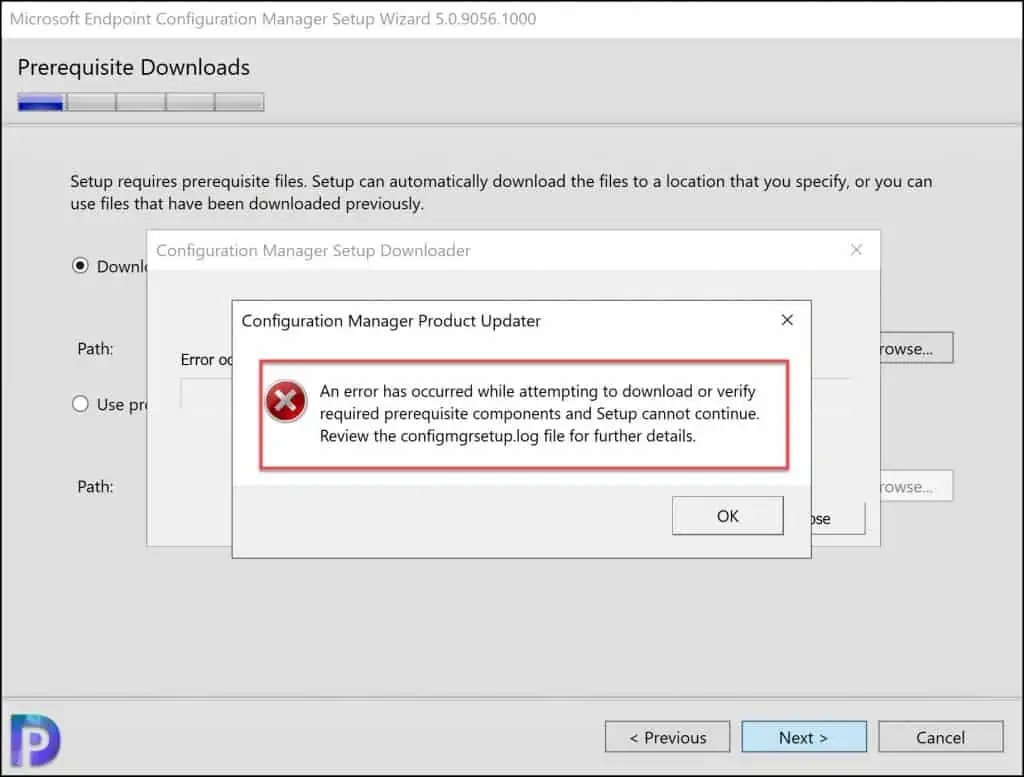This screenshot has height=777, width=1024.
Task: Click the Close button in Setup Downloader
Action: [x=839, y=519]
